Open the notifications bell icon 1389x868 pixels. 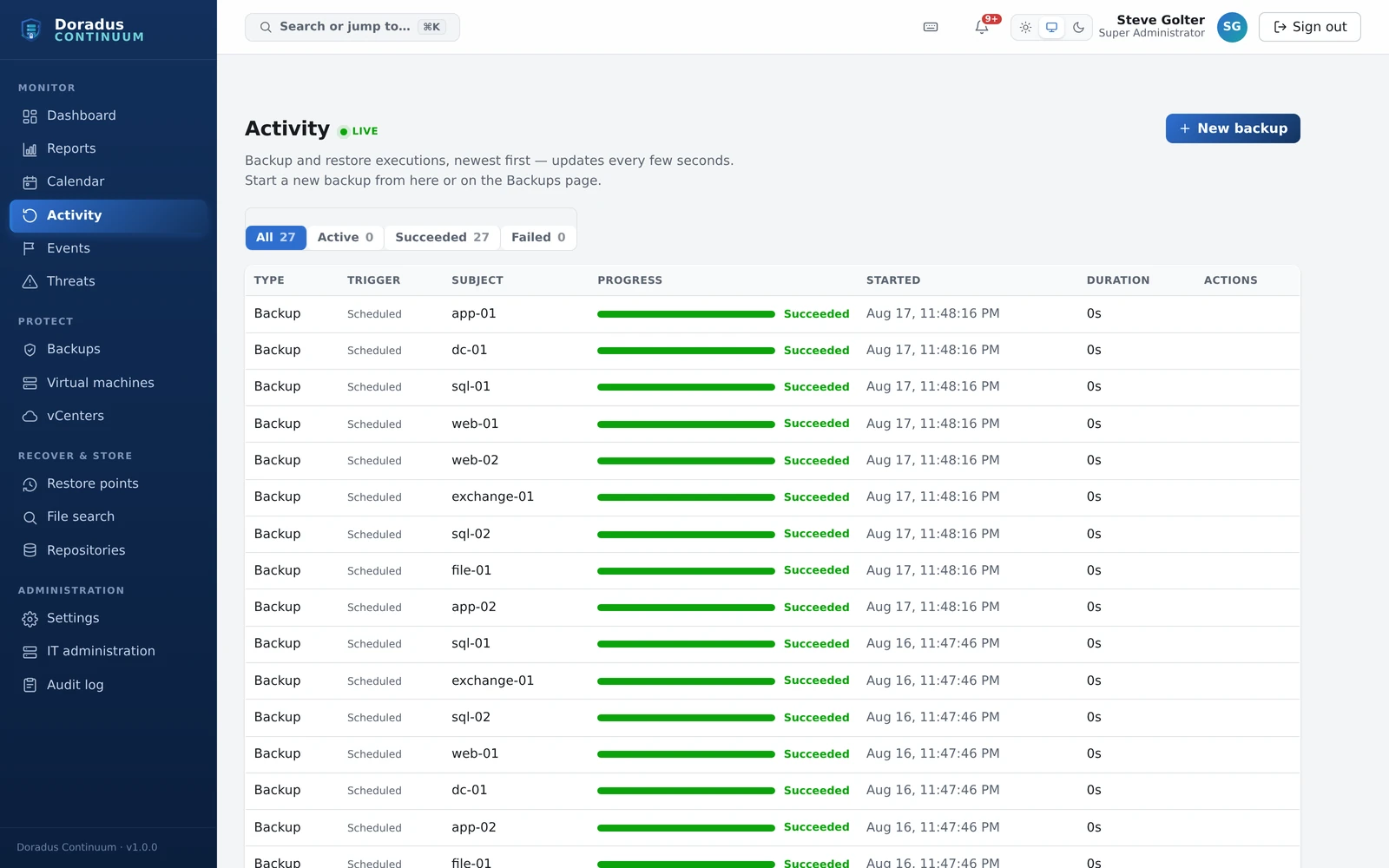click(x=982, y=27)
